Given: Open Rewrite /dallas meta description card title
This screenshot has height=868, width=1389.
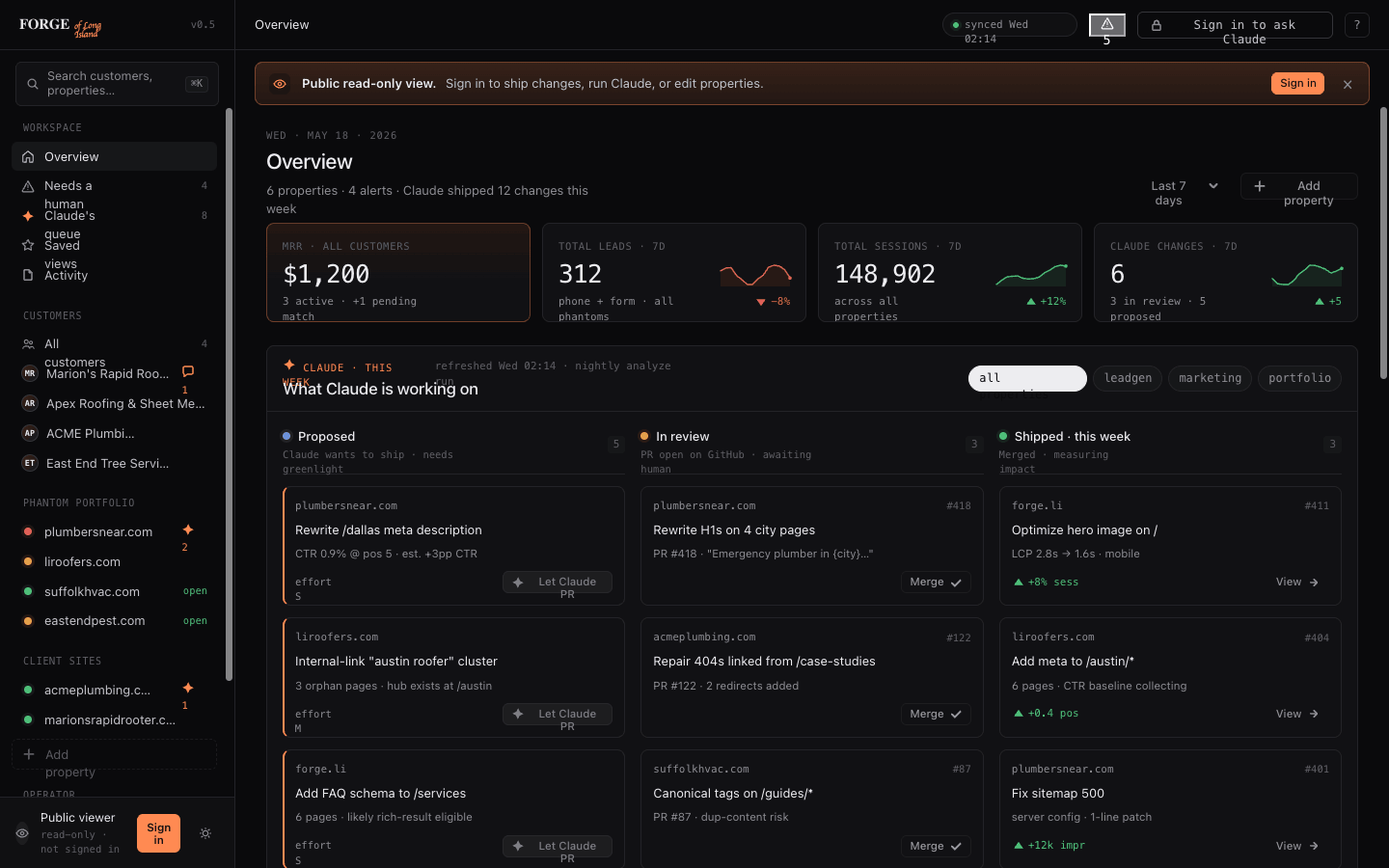Looking at the screenshot, I should pos(388,530).
